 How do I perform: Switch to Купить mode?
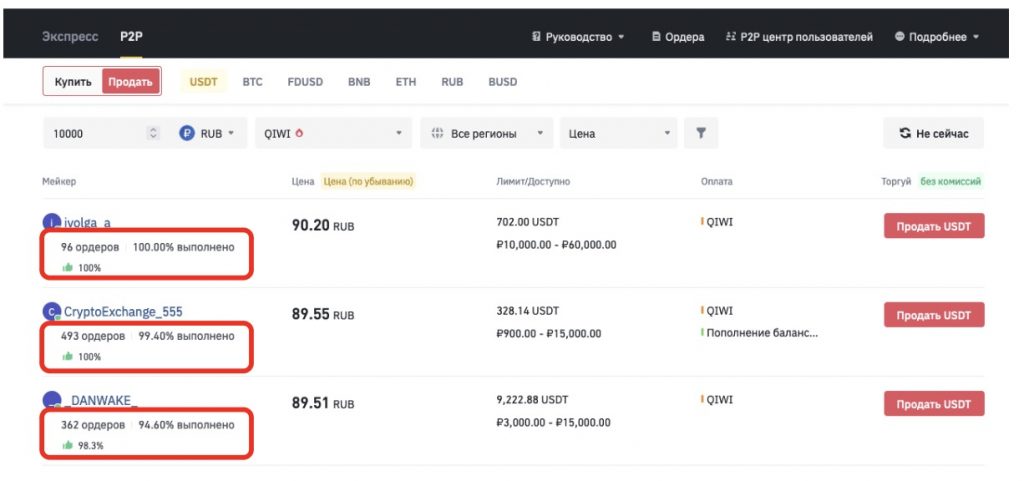73,82
